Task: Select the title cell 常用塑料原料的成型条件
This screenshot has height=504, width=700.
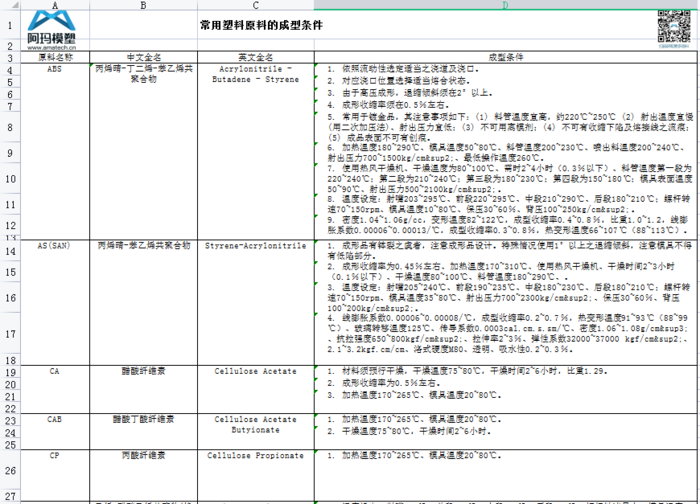Action: point(261,25)
